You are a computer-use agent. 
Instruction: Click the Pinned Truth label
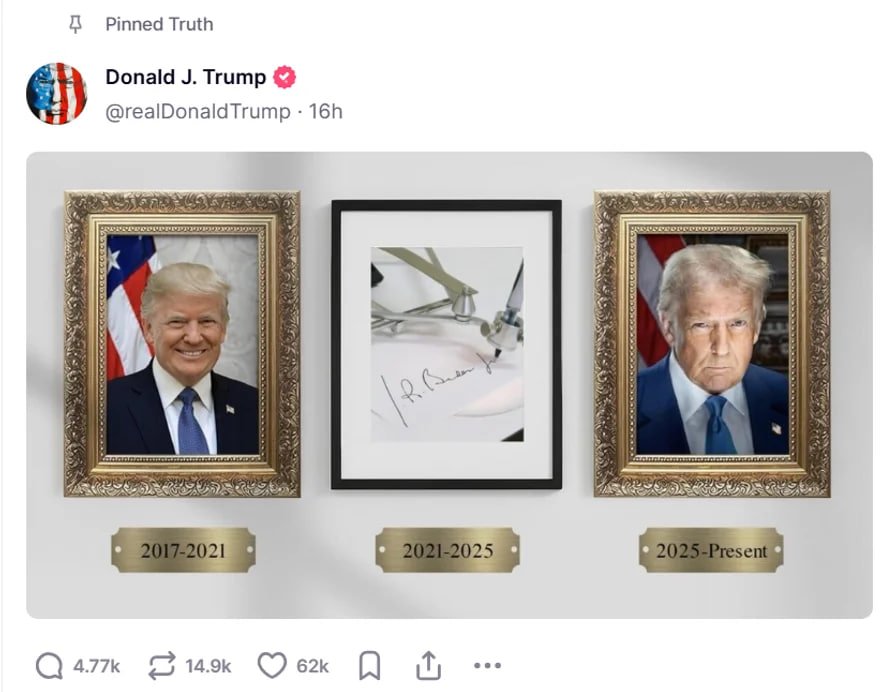pos(159,25)
